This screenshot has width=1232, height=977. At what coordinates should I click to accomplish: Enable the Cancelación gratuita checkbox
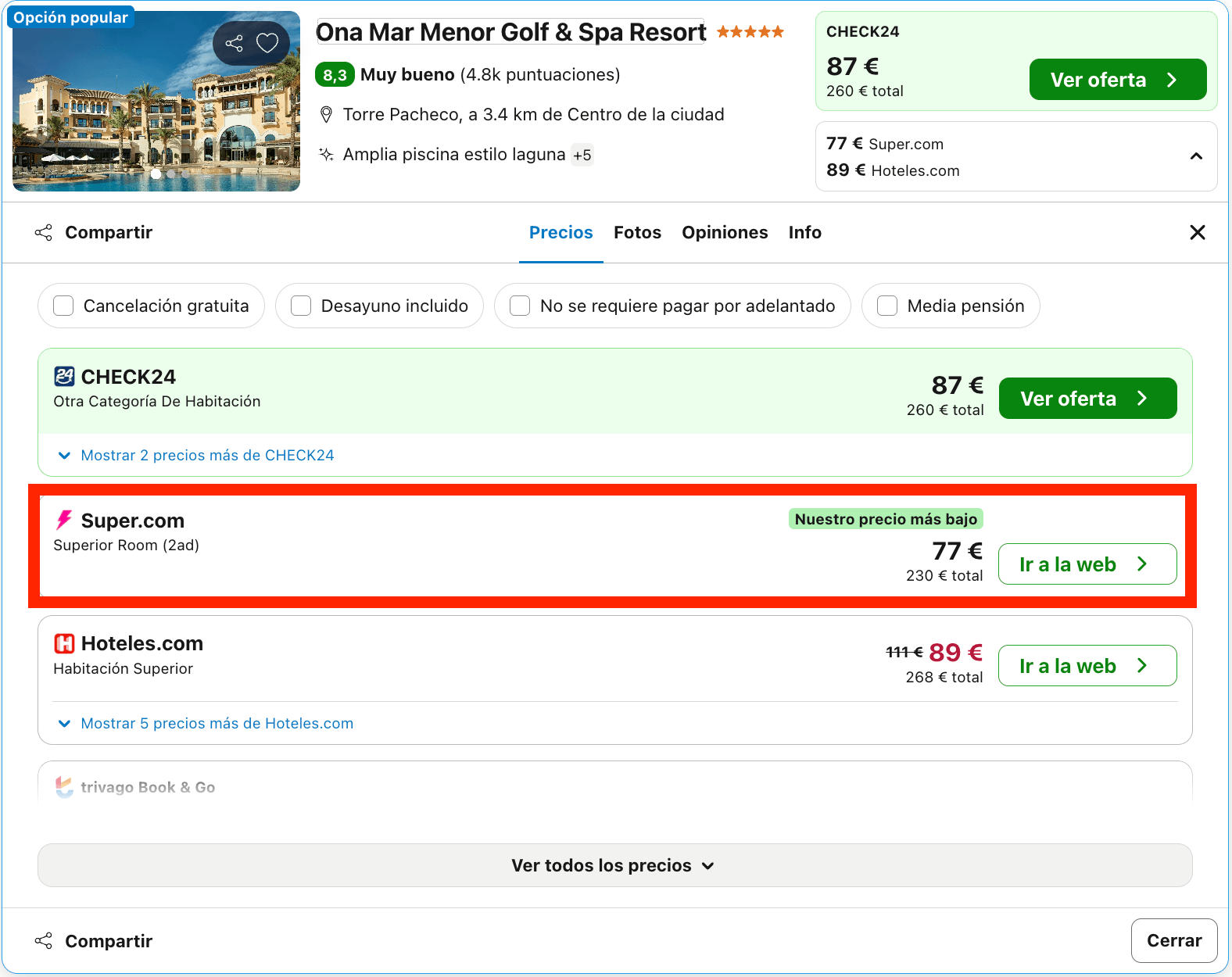[x=63, y=306]
